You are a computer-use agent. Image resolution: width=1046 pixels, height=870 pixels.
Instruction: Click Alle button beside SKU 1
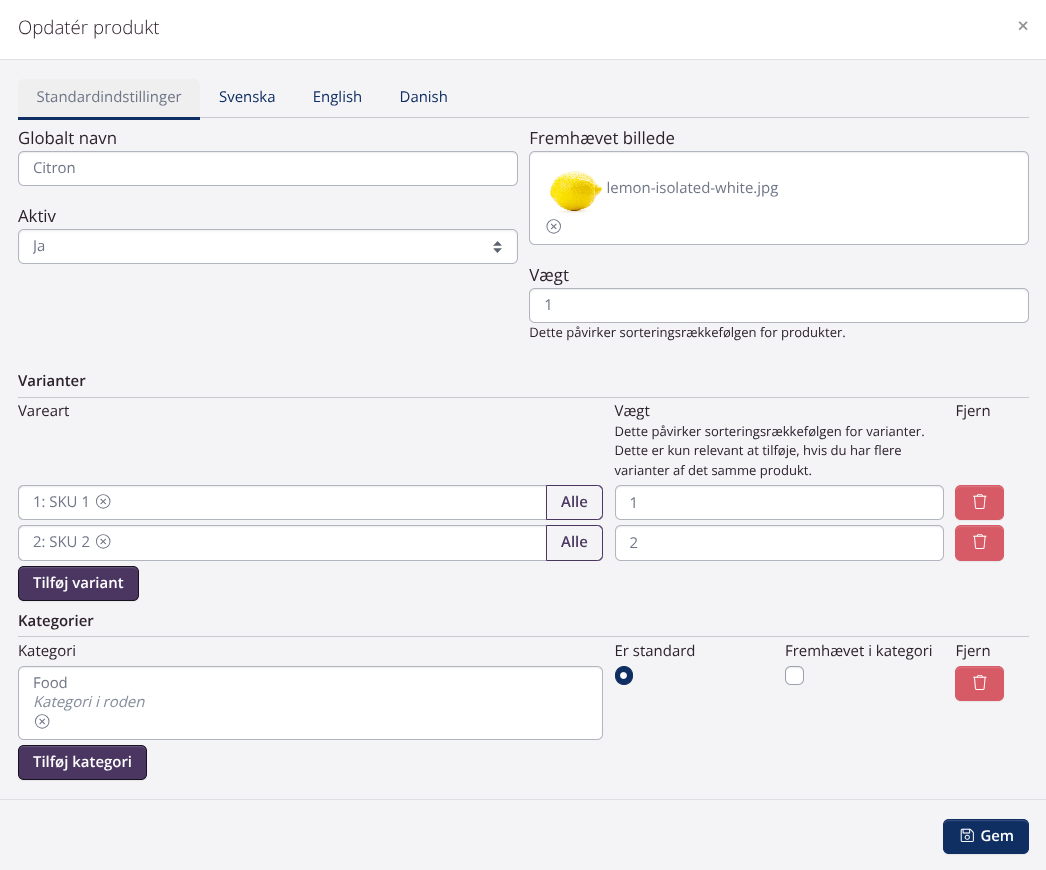tap(574, 502)
